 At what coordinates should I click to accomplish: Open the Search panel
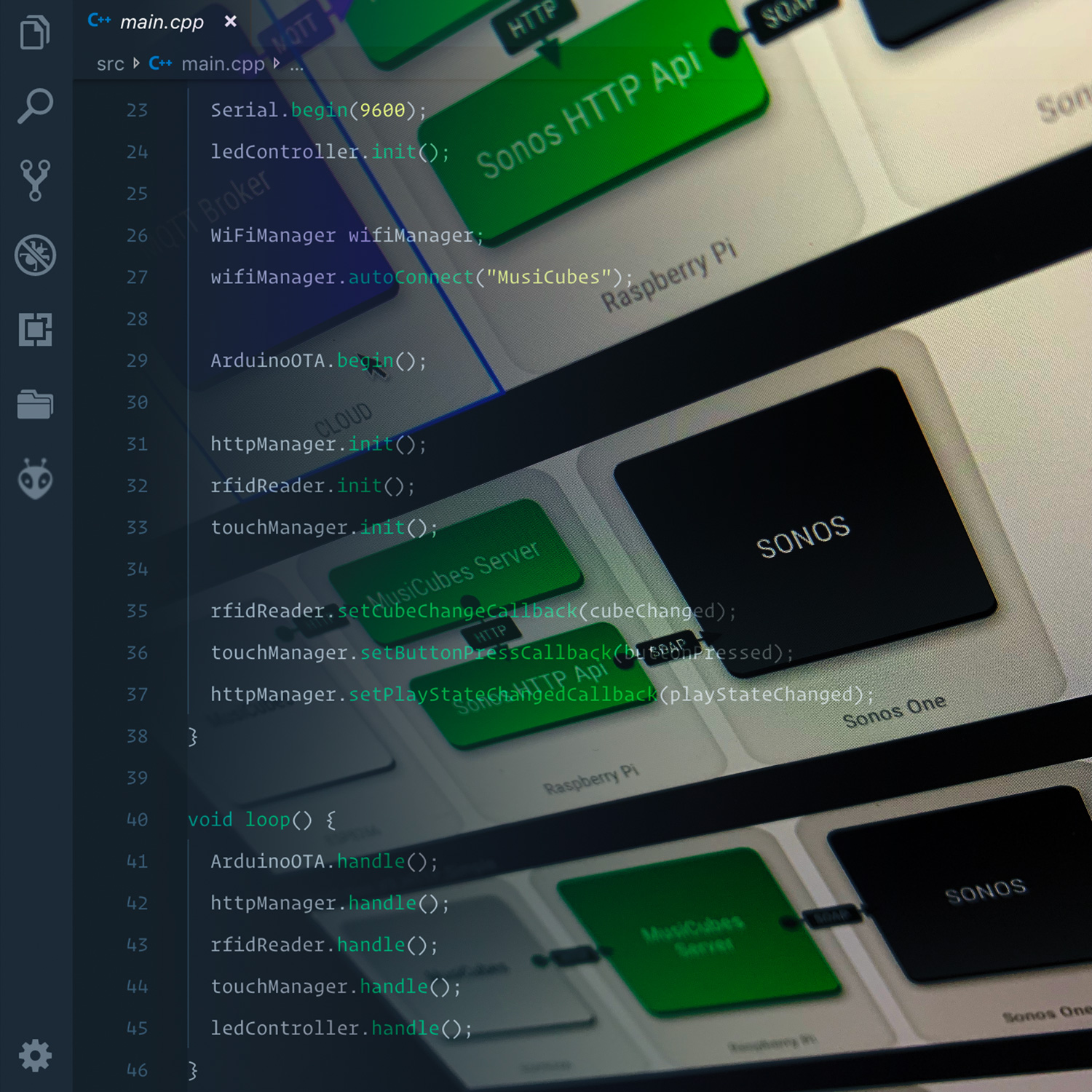(35, 106)
